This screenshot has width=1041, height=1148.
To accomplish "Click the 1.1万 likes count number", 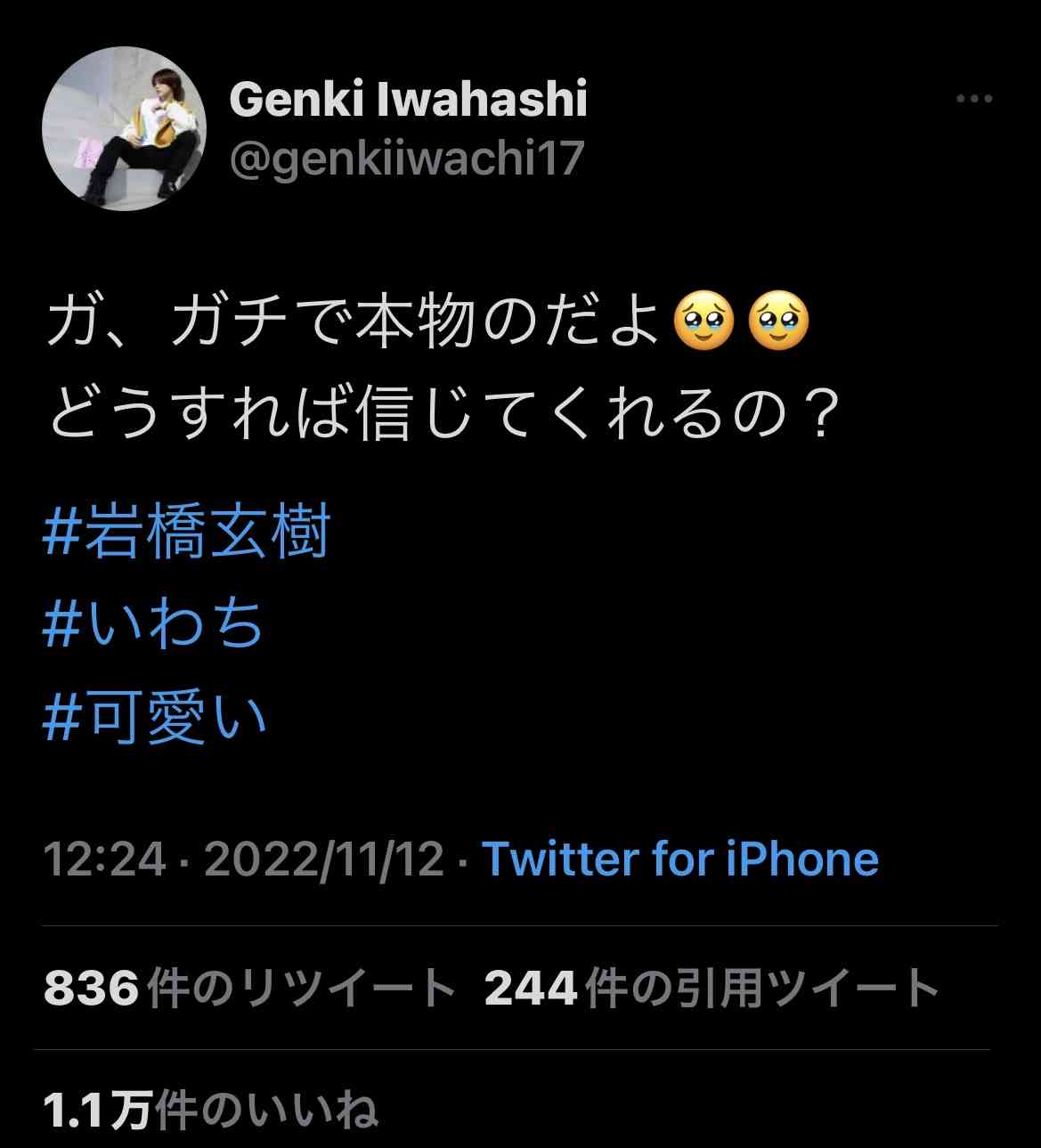I will [98, 1110].
